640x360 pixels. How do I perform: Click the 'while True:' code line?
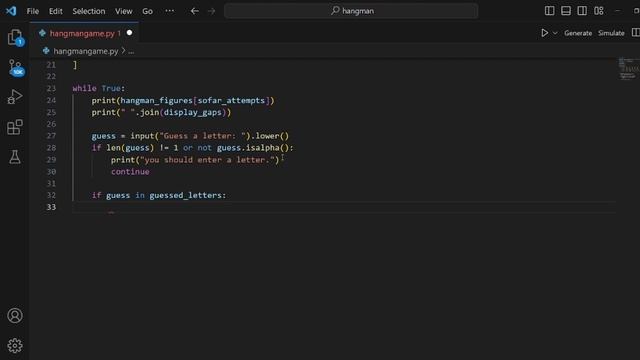coord(98,88)
